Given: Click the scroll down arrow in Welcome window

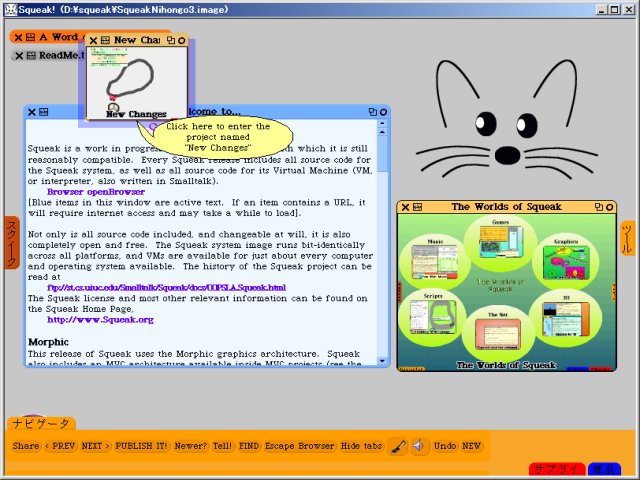Looking at the screenshot, I should (382, 361).
